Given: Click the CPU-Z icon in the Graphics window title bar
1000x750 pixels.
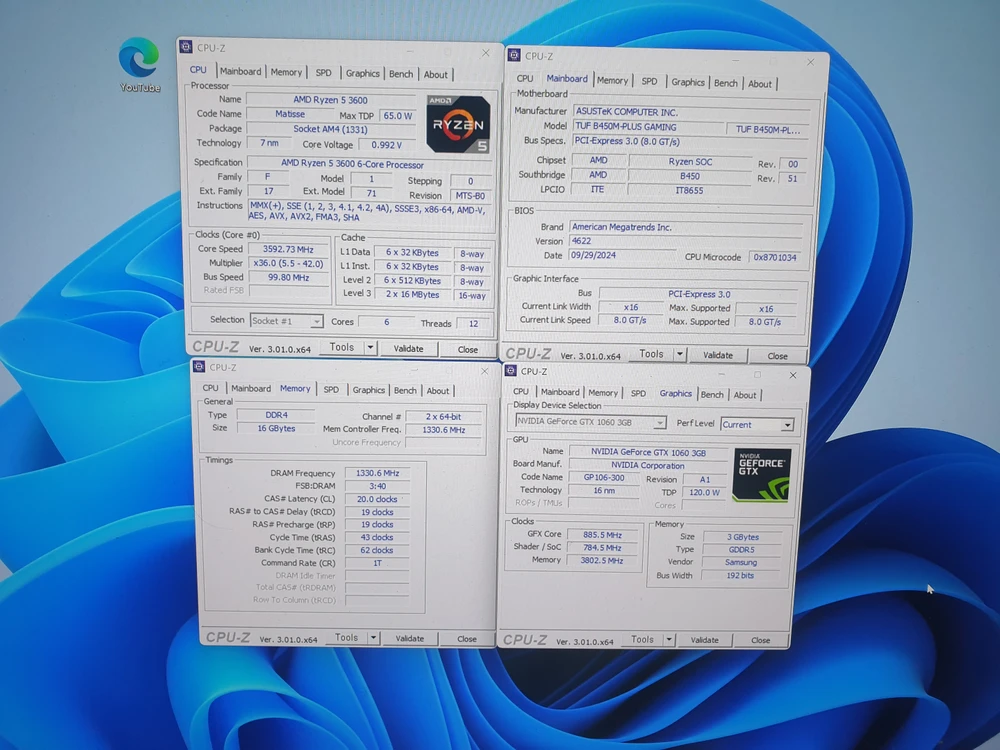Looking at the screenshot, I should pyautogui.click(x=510, y=371).
